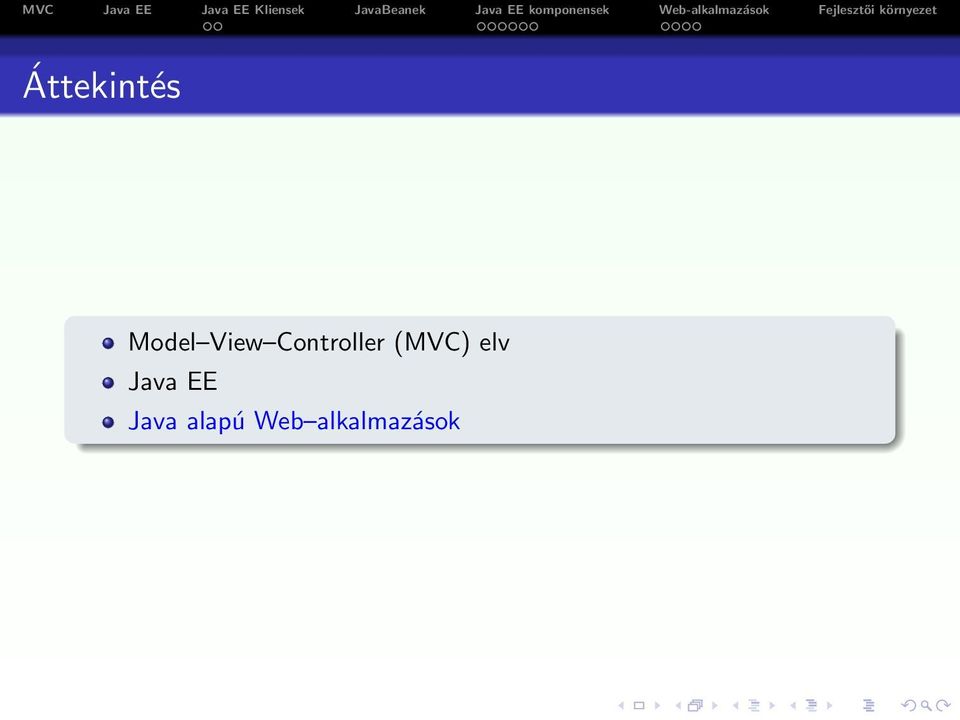Click the stacked frames icon

(696, 705)
